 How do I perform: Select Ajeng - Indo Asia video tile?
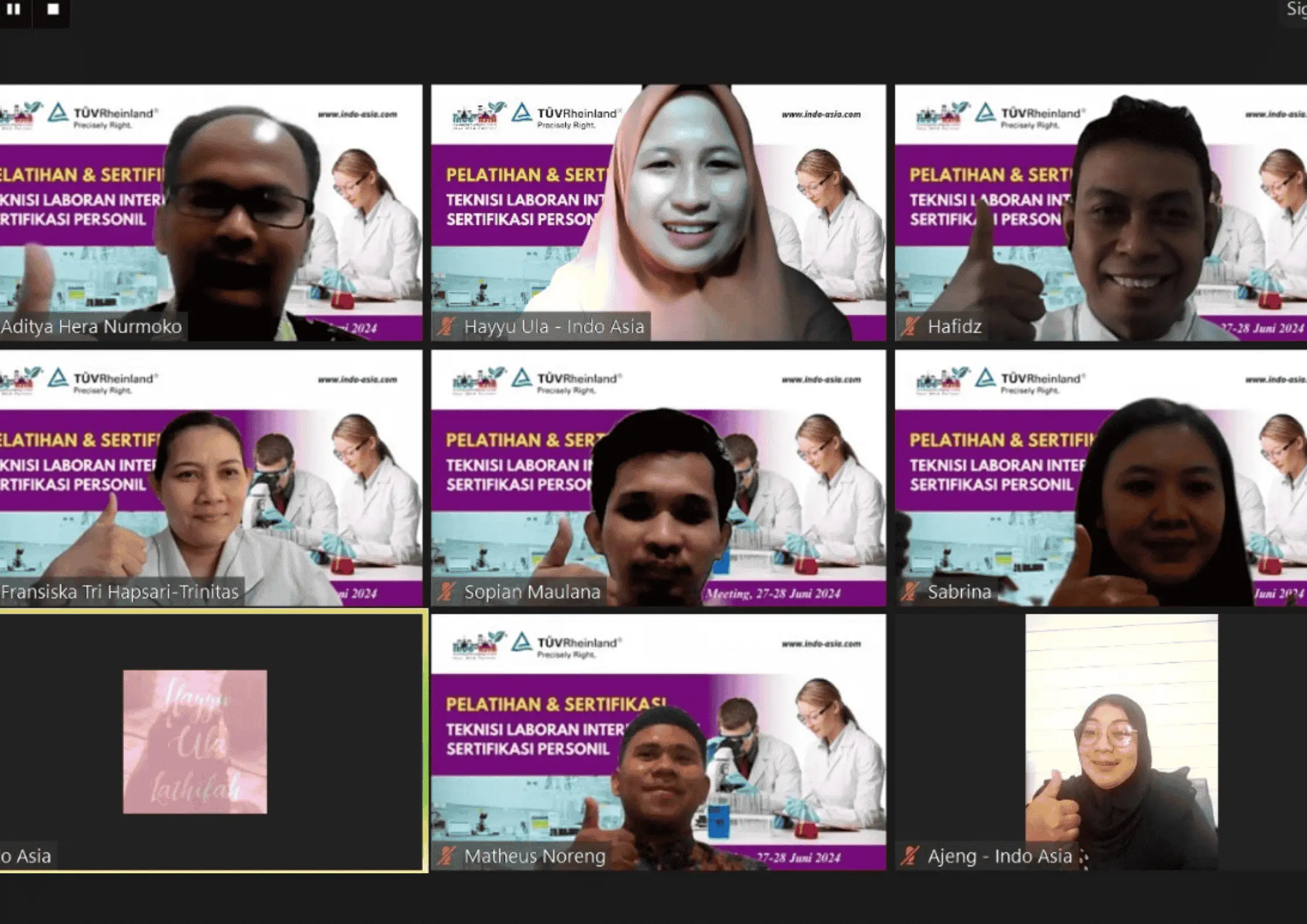click(1101, 742)
